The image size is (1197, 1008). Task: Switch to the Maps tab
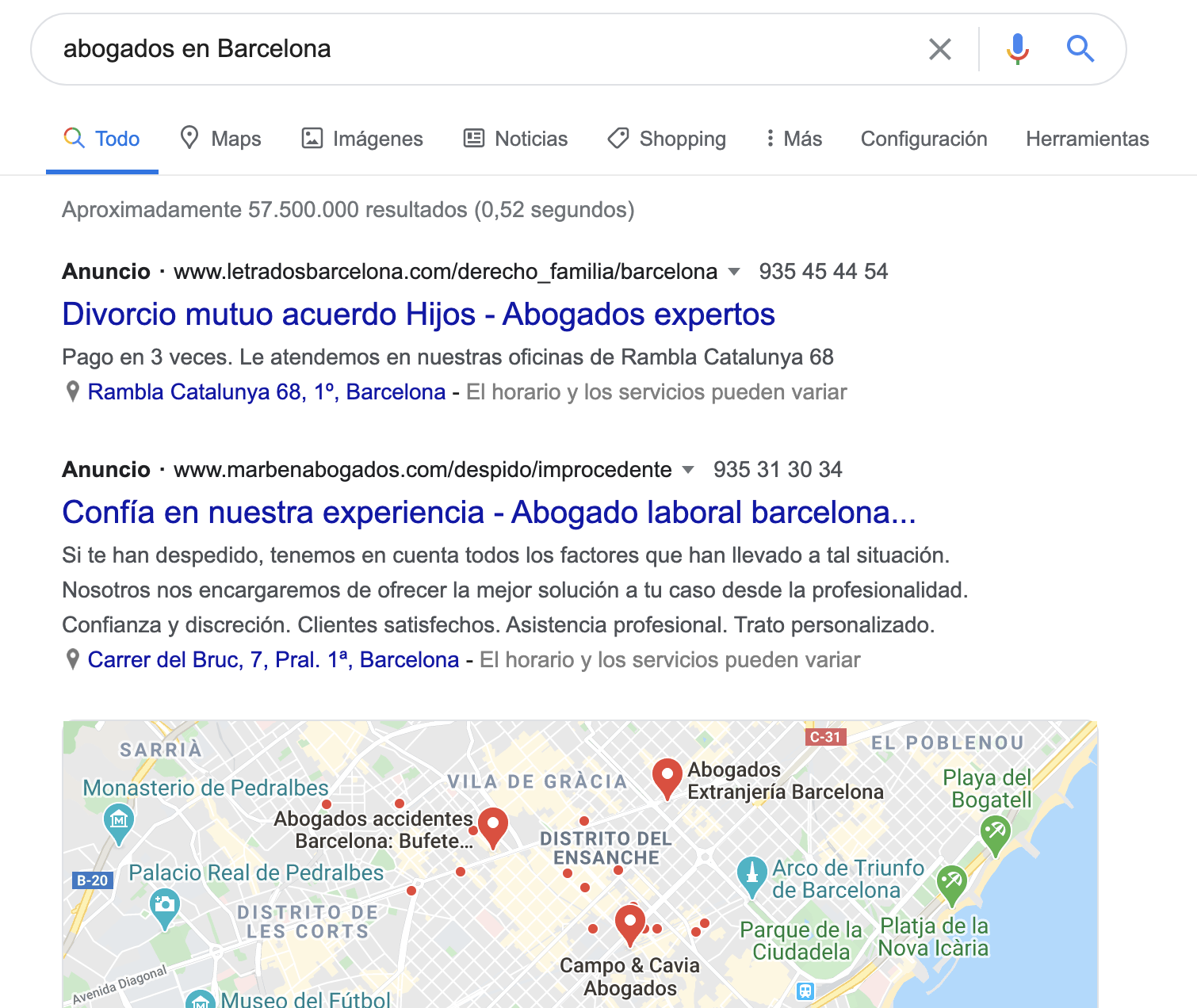tap(220, 139)
